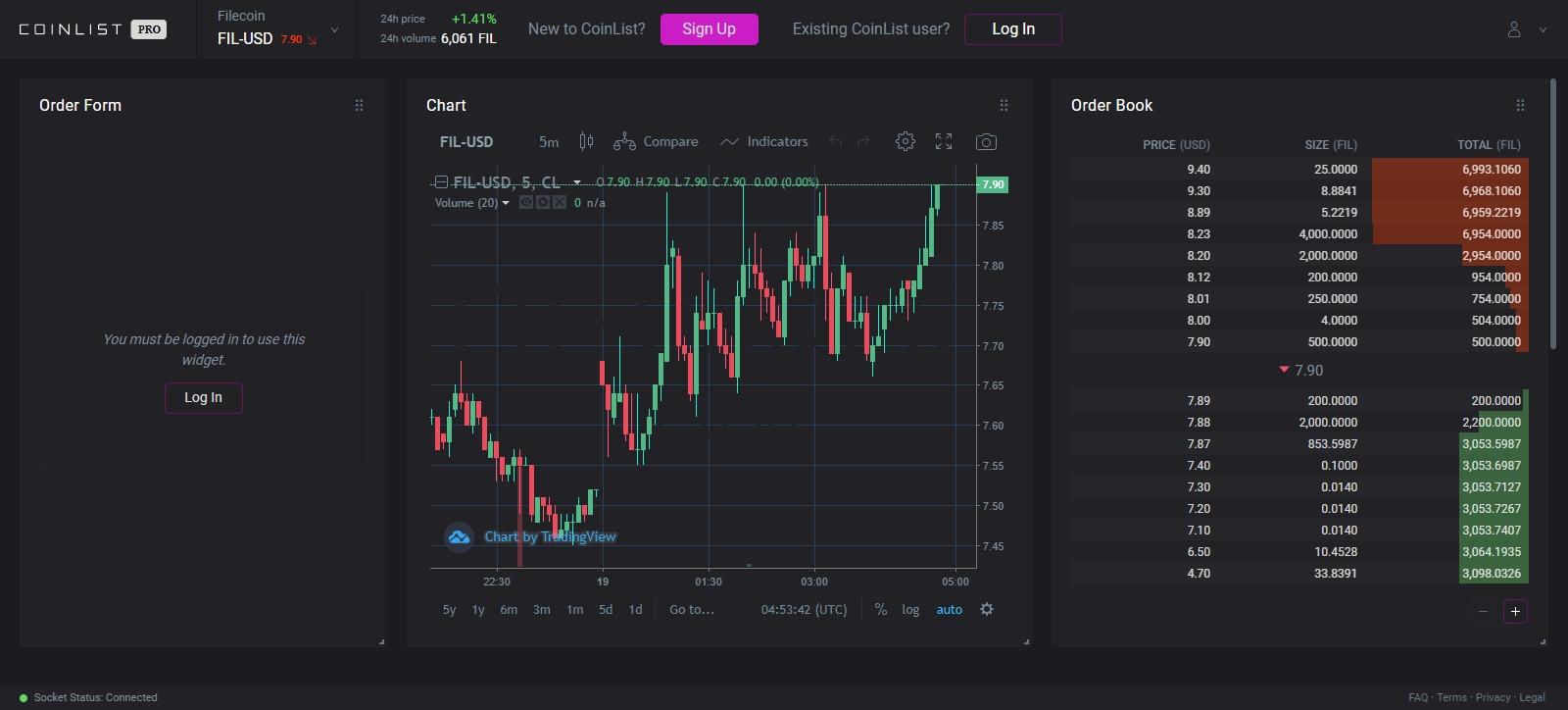Take a chart snapshot with camera icon
The image size is (1568, 710).
click(987, 142)
